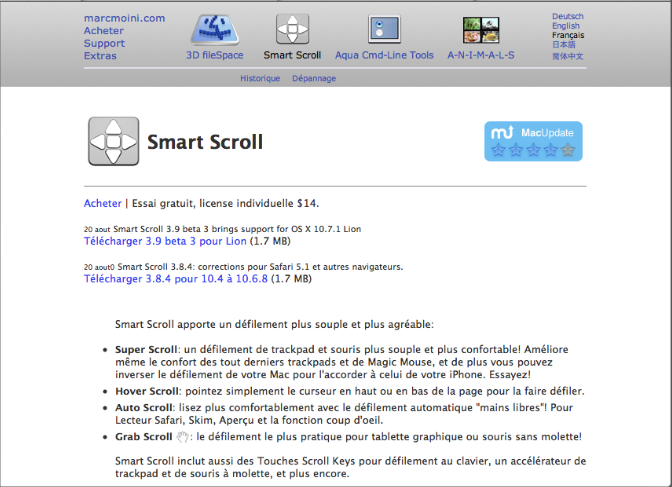Click the Smart Scroll page heading

point(205,142)
